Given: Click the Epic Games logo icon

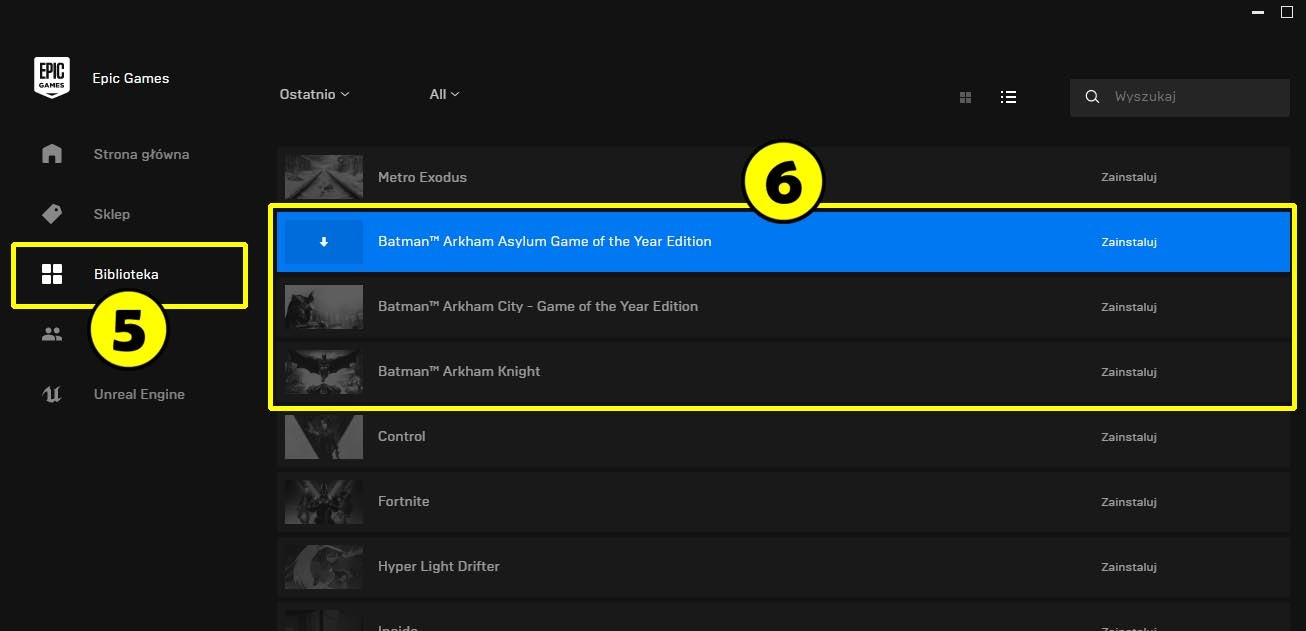Looking at the screenshot, I should coord(51,78).
